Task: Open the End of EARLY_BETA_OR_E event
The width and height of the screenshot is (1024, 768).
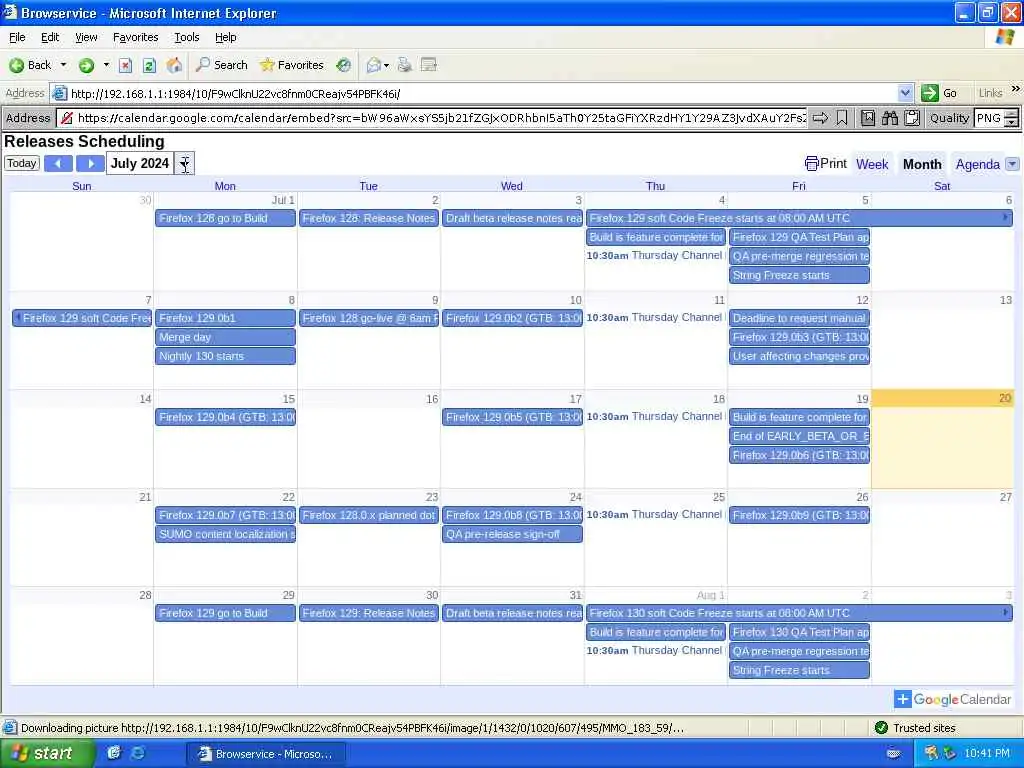Action: (x=799, y=436)
